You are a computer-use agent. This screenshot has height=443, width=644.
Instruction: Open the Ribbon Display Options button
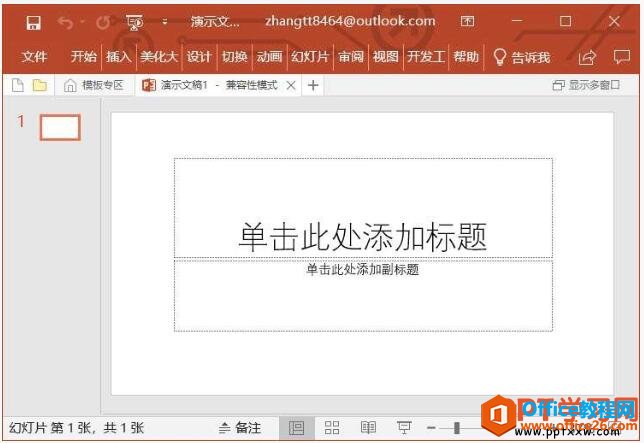tap(467, 21)
